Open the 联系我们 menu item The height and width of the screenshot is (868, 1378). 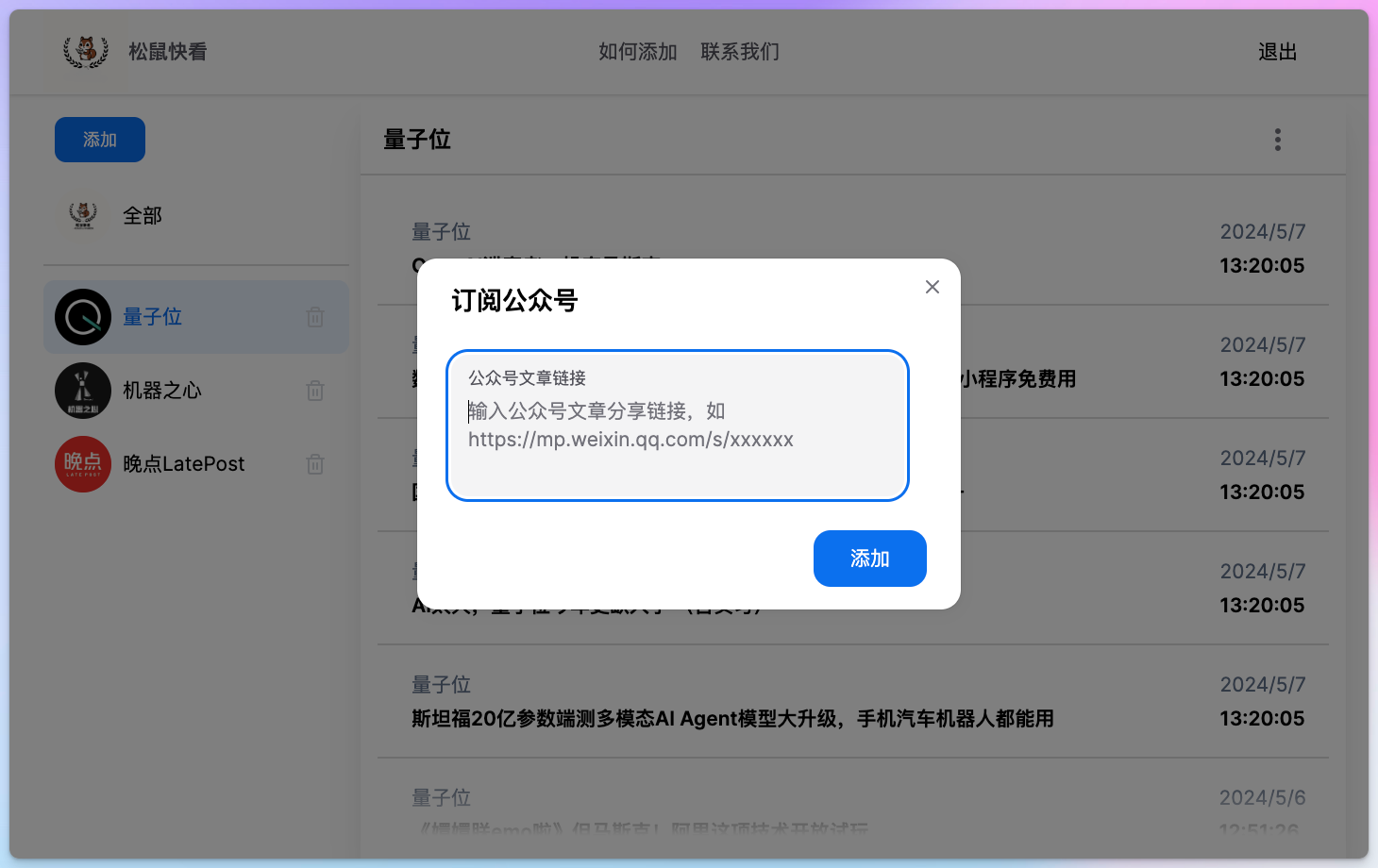pos(740,52)
